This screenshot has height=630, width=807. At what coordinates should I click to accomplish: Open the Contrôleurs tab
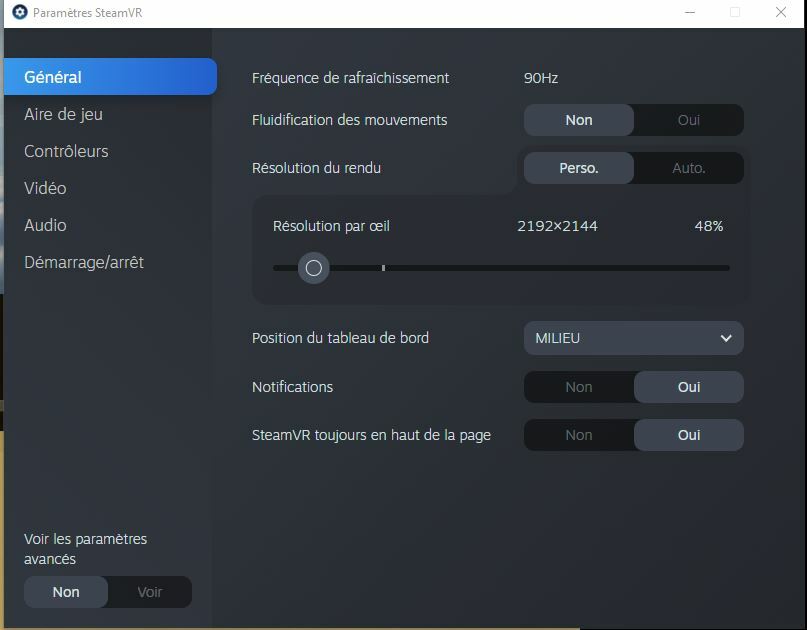(x=66, y=151)
